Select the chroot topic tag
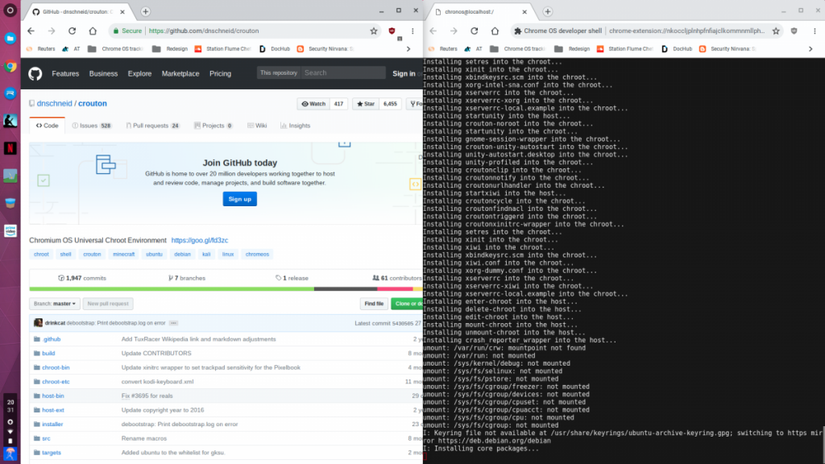 [x=41, y=254]
